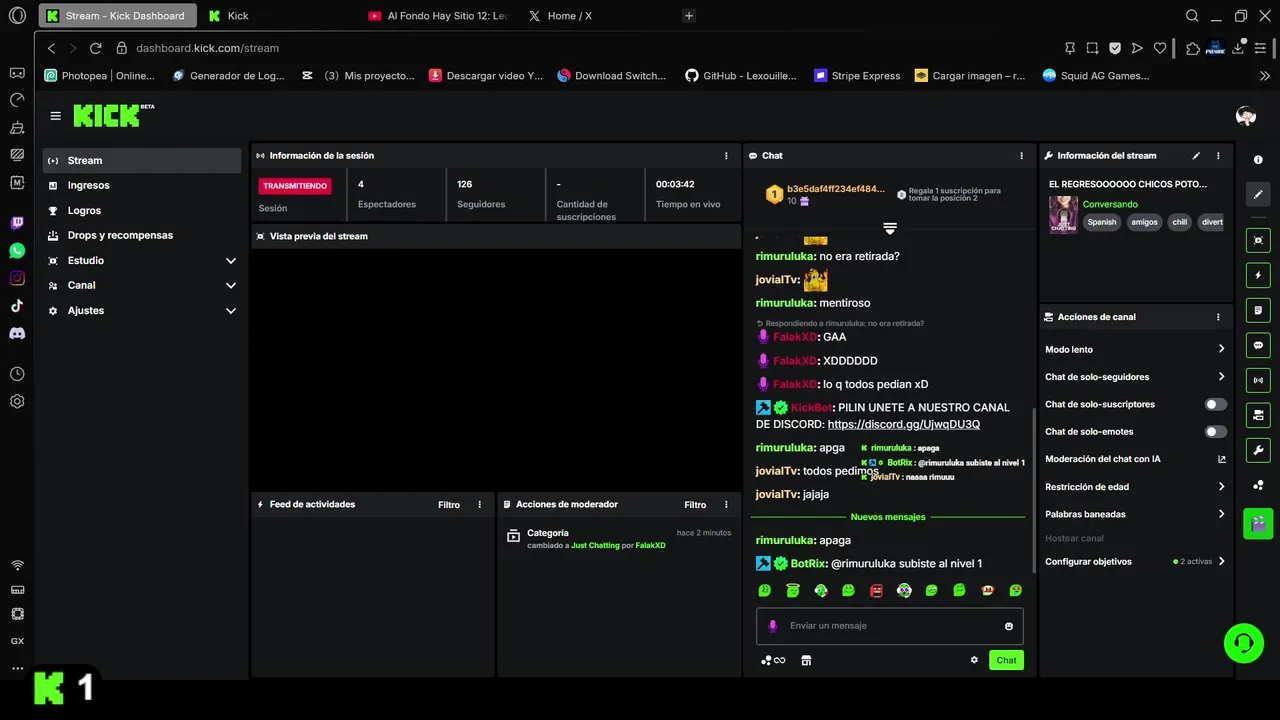
Task: Select the red angry face emote
Action: click(x=877, y=590)
